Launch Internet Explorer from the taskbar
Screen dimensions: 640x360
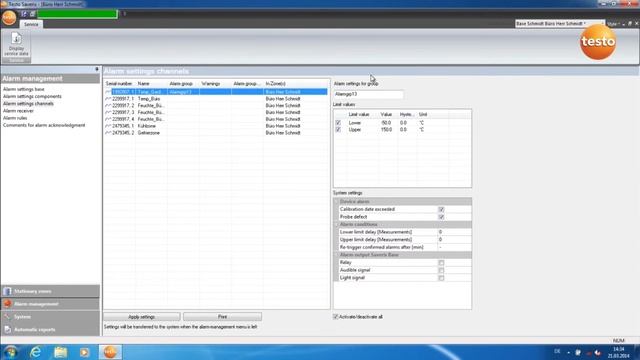(x=36, y=352)
